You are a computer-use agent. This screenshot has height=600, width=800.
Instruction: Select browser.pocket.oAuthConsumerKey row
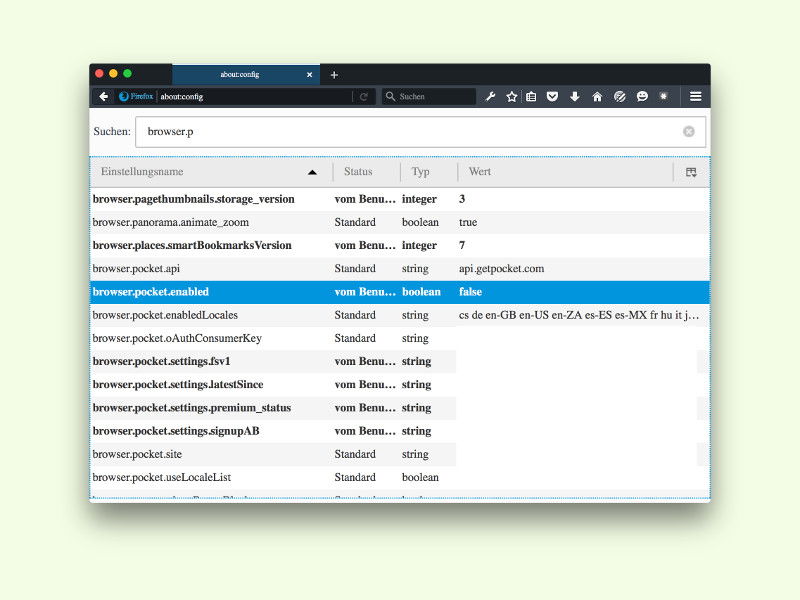click(400, 338)
